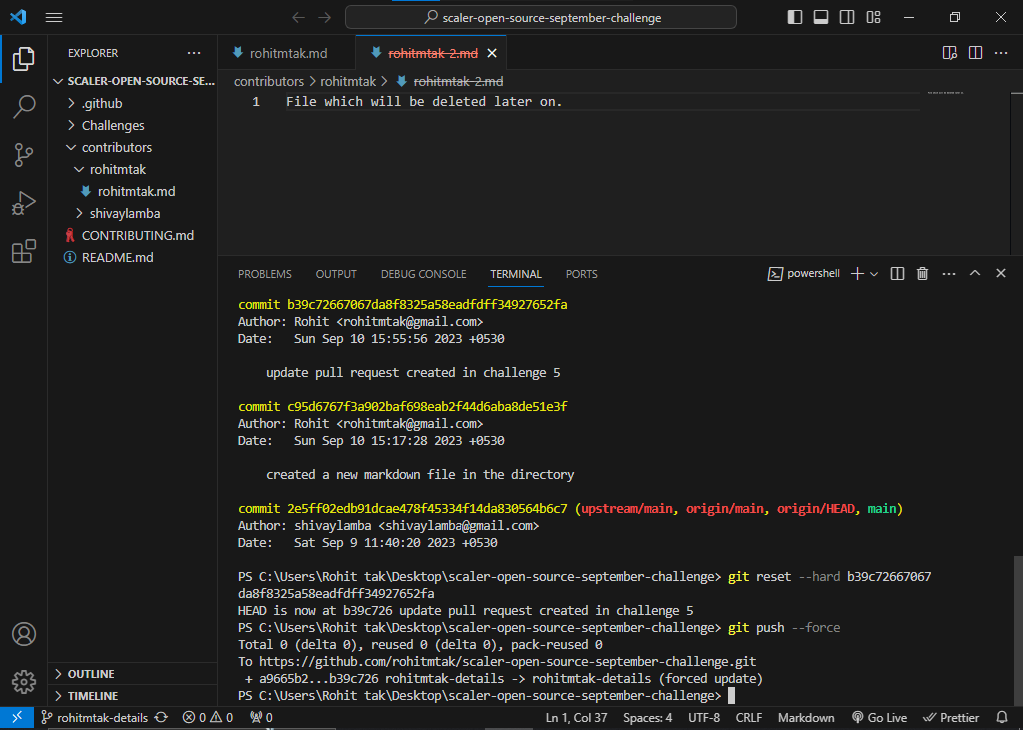The image size is (1023, 730).
Task: Start Go Live server from status bar
Action: tap(879, 717)
